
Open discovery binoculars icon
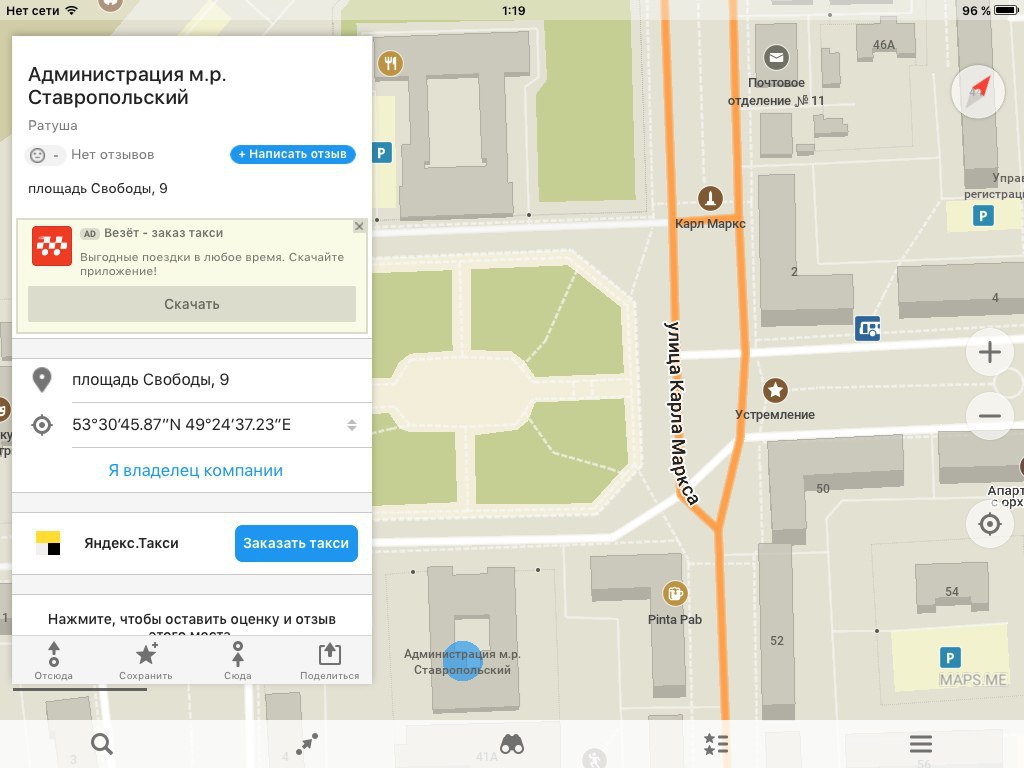pyautogui.click(x=511, y=743)
